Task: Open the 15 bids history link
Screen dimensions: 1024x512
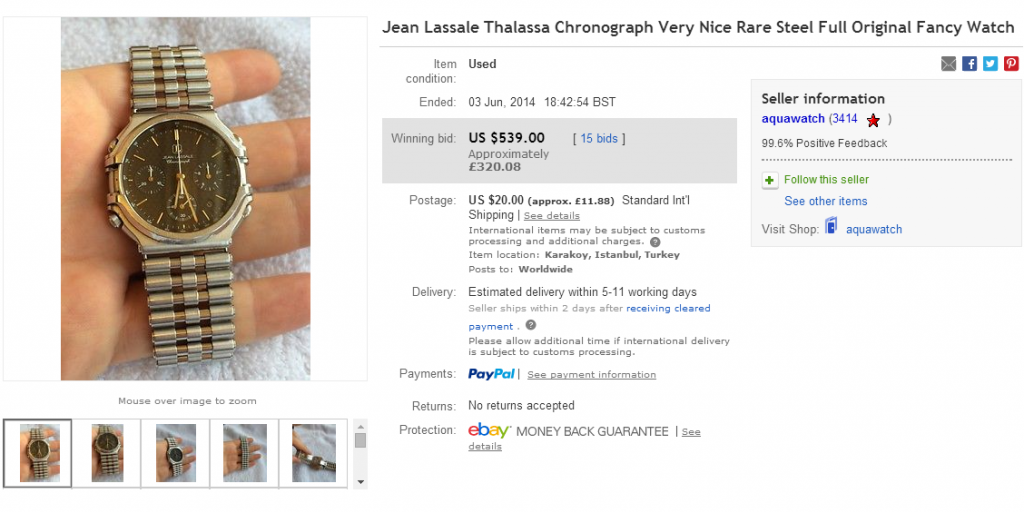Action: (x=599, y=139)
